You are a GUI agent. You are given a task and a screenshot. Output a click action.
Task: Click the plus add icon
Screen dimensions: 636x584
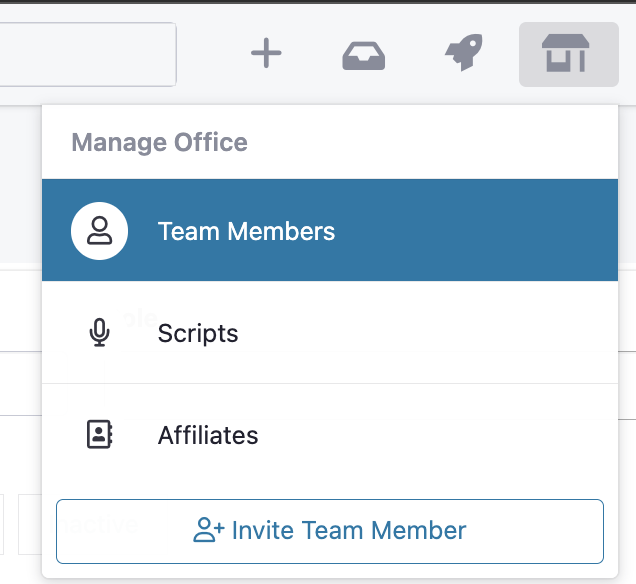tap(266, 53)
